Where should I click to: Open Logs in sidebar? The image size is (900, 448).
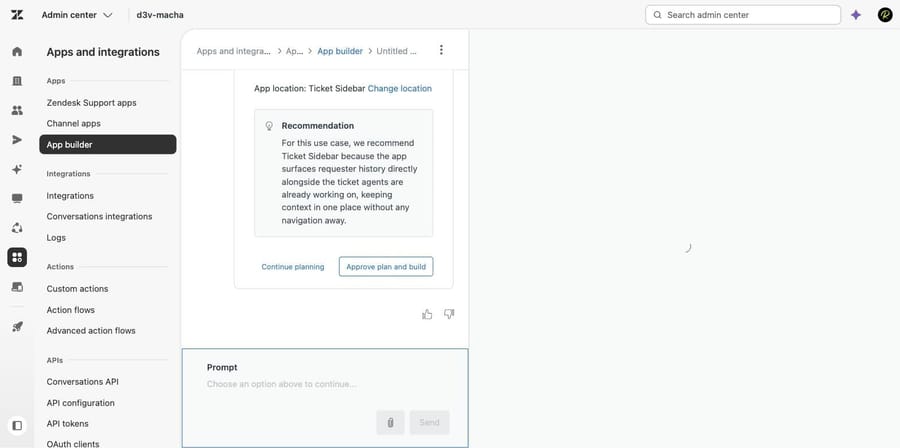56,237
